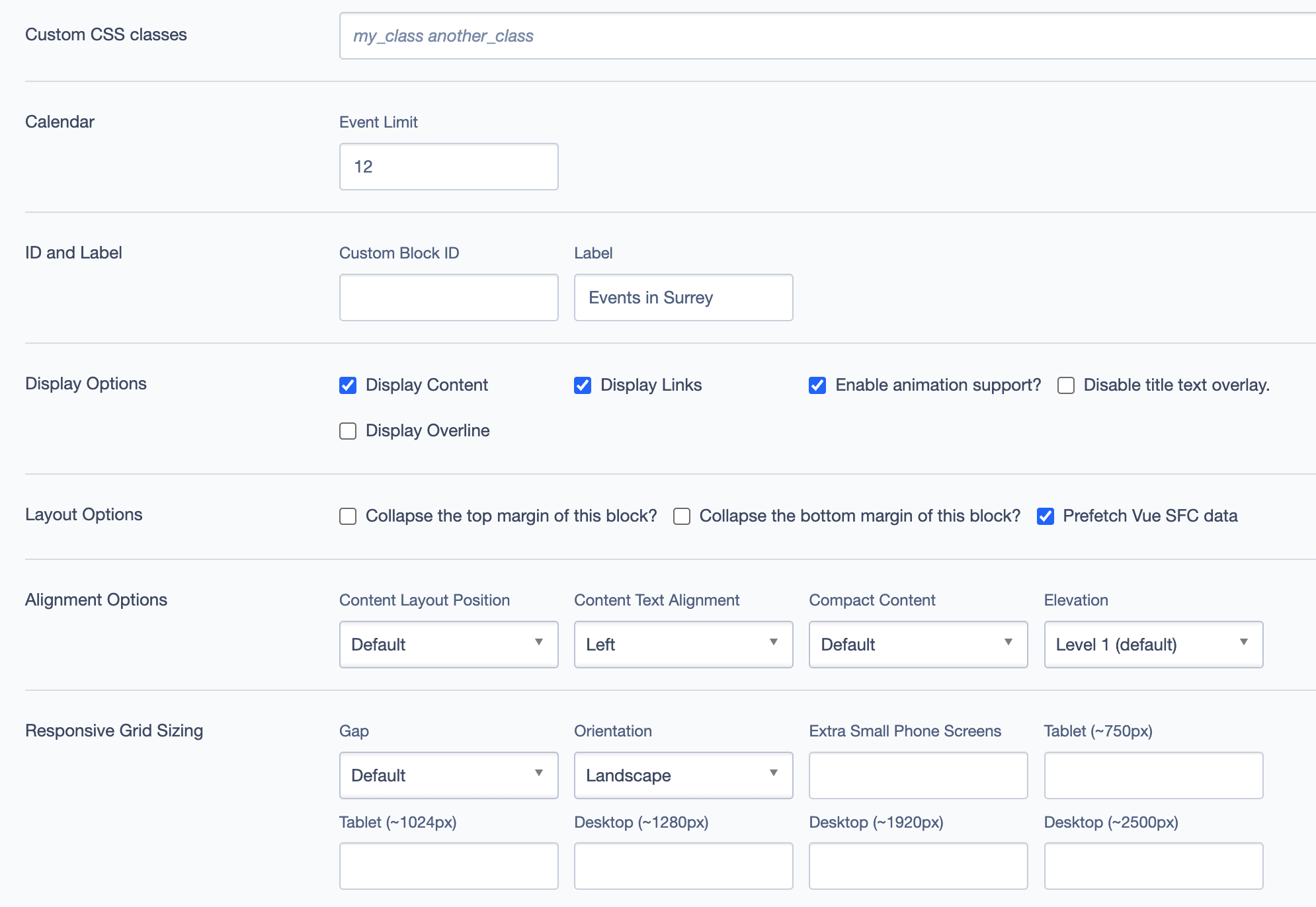The width and height of the screenshot is (1316, 907).
Task: Check Disable title text overlay
Action: pyautogui.click(x=1065, y=385)
